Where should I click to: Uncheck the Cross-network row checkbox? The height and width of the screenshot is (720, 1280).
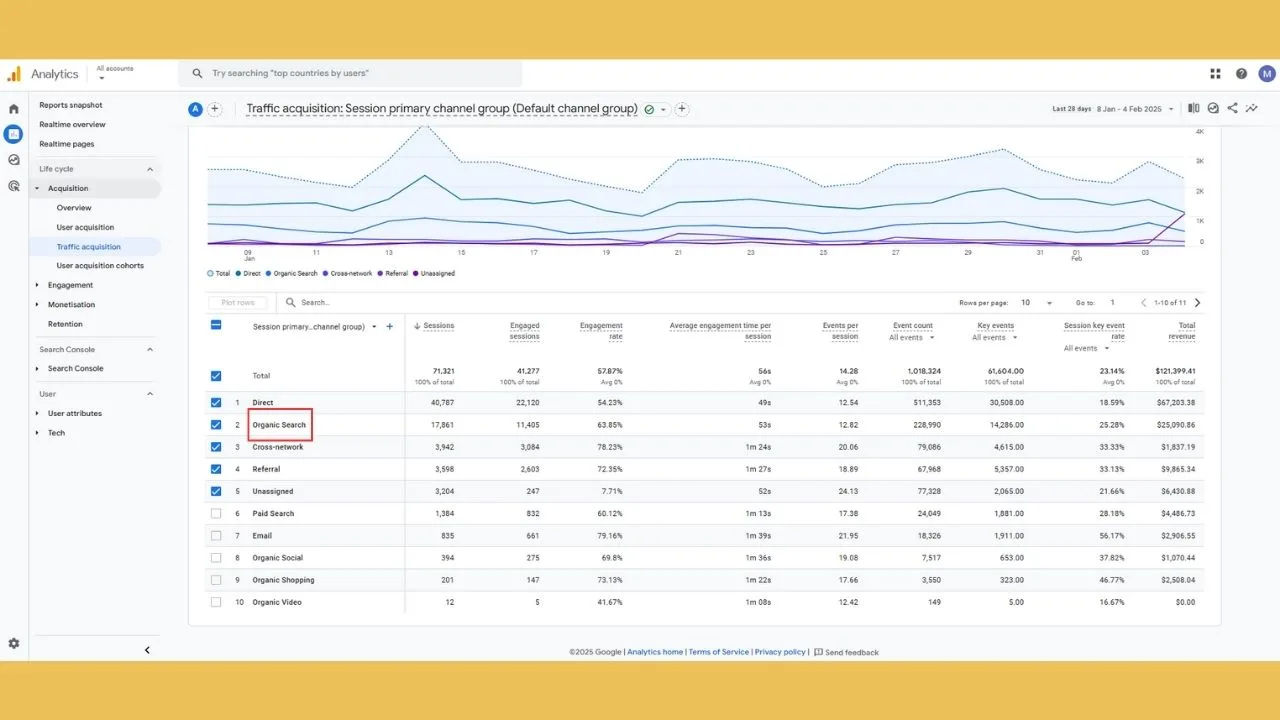click(216, 447)
